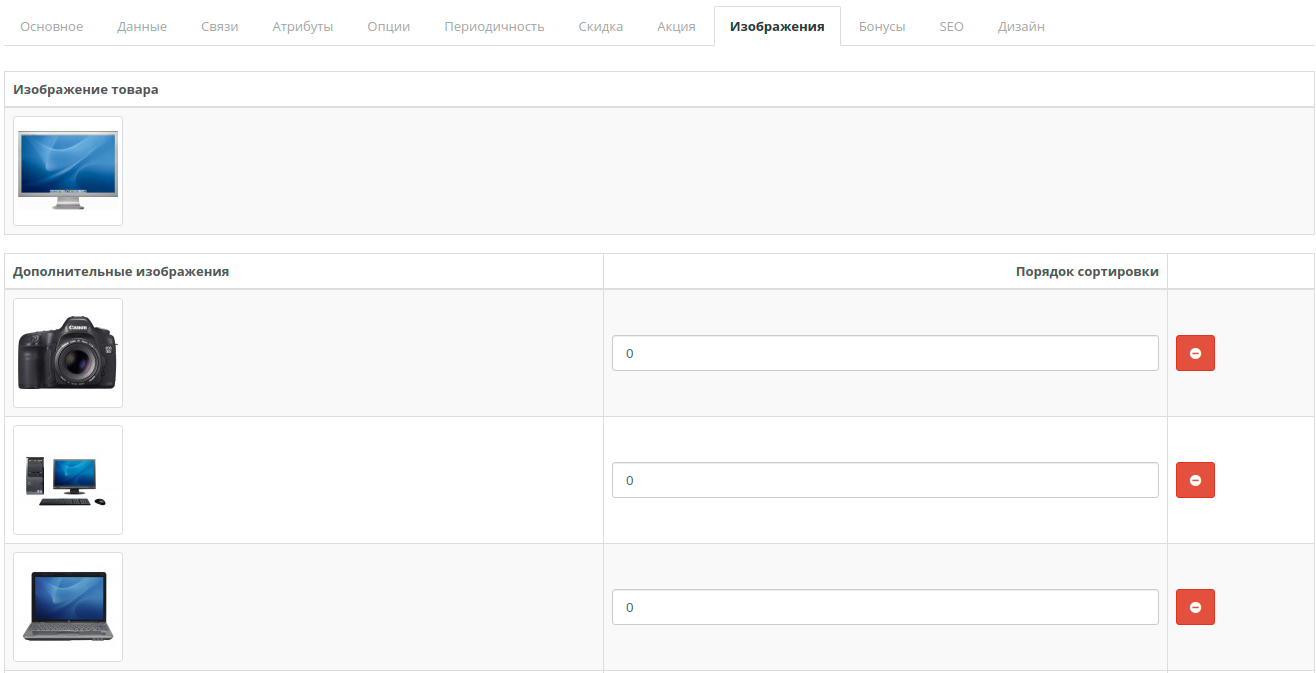The image size is (1316, 673).
Task: Remove the Canon camera additional image
Action: pyautogui.click(x=1195, y=353)
